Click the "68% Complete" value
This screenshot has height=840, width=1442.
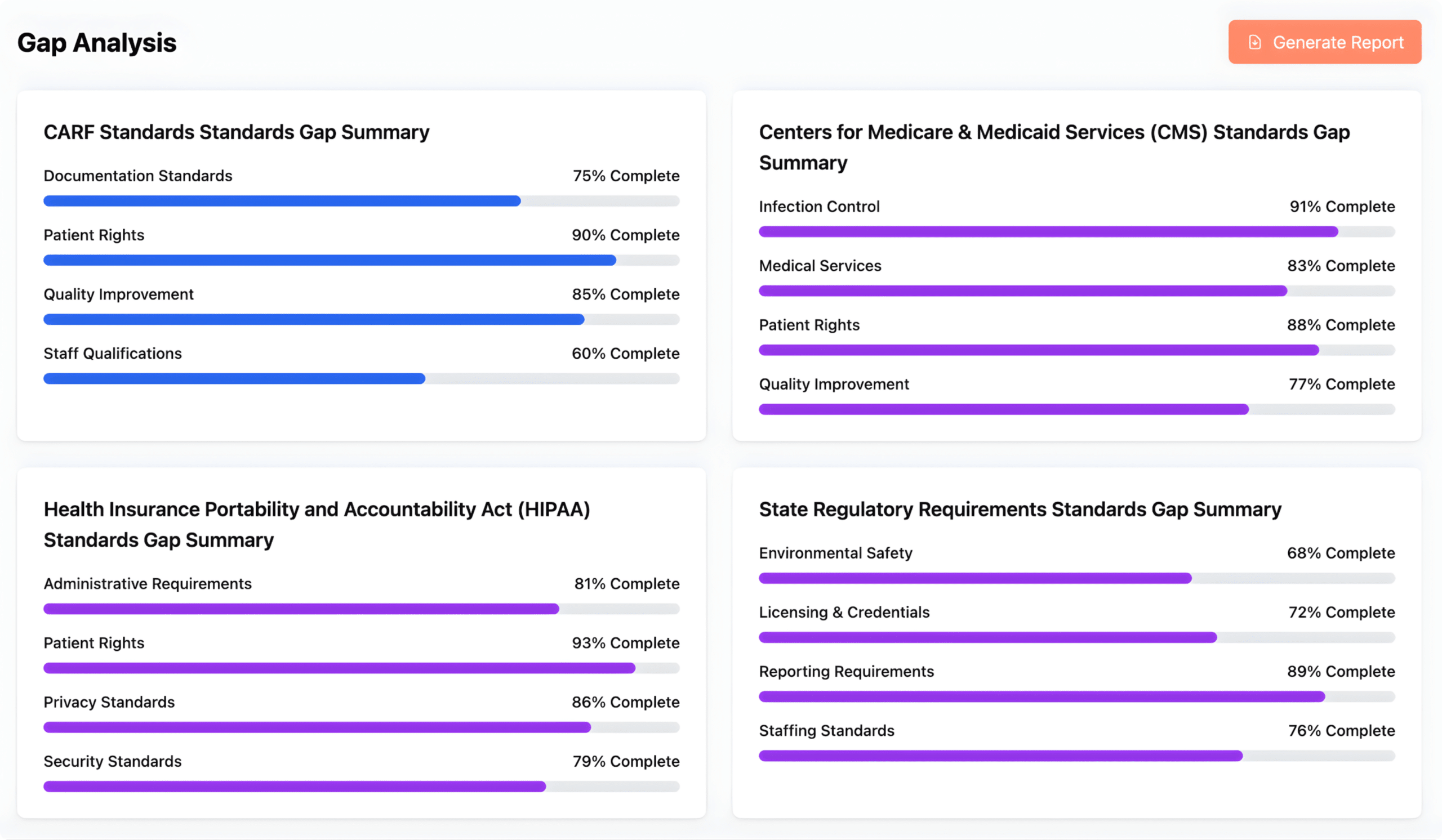coord(1341,553)
